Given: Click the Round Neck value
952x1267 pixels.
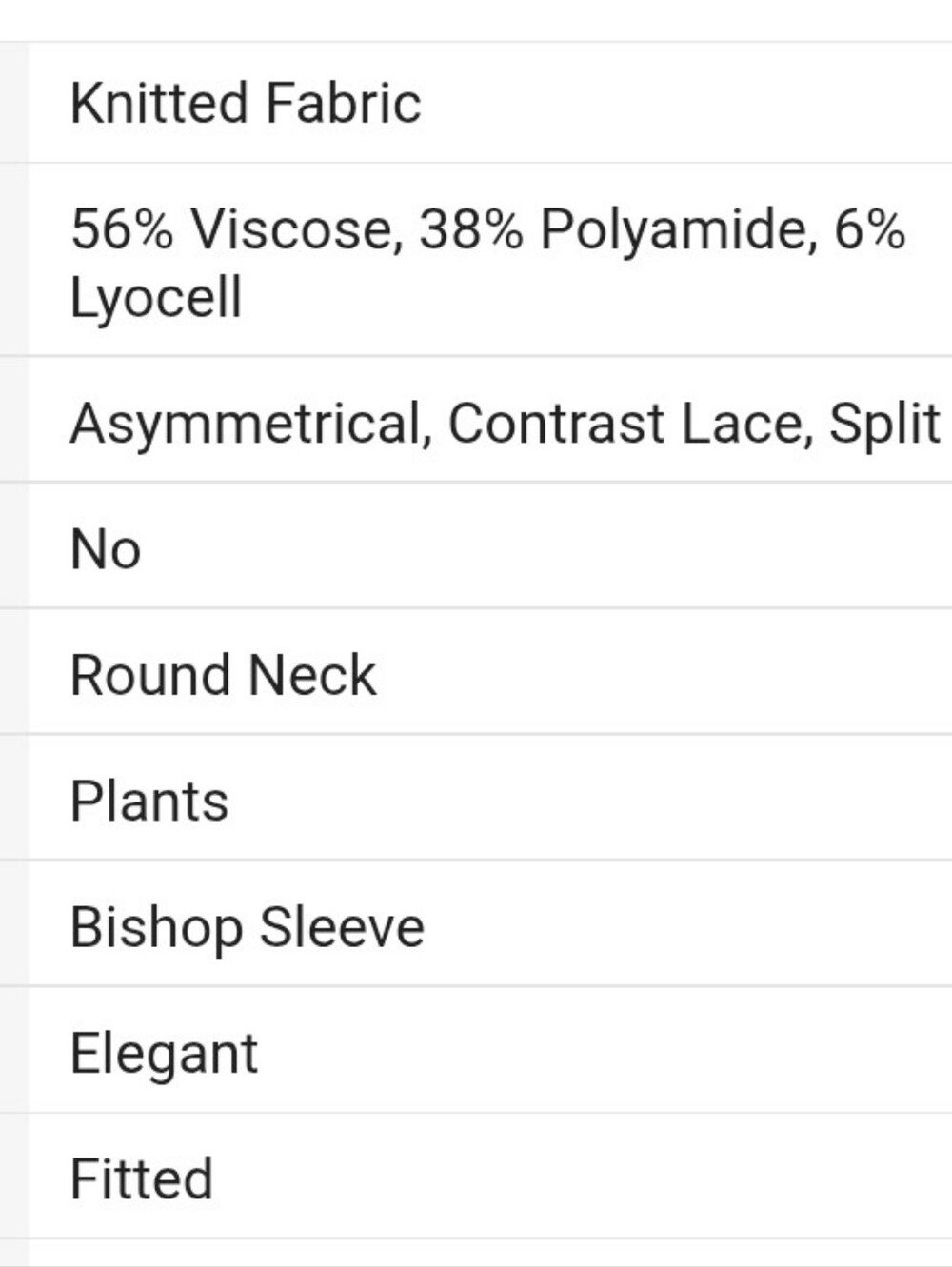Looking at the screenshot, I should (223, 675).
